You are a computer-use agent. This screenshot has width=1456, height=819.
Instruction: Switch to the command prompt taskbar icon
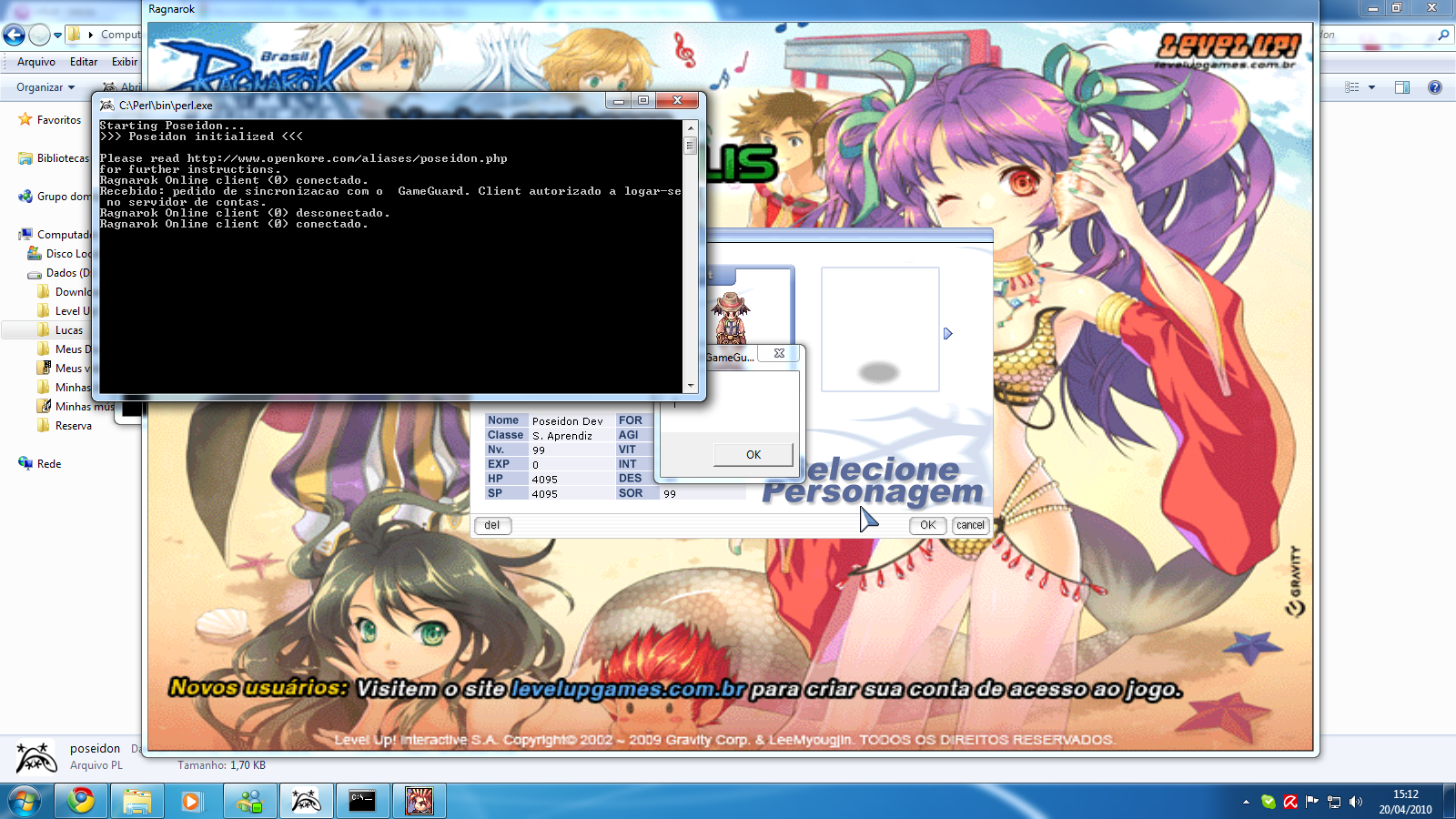[x=362, y=801]
